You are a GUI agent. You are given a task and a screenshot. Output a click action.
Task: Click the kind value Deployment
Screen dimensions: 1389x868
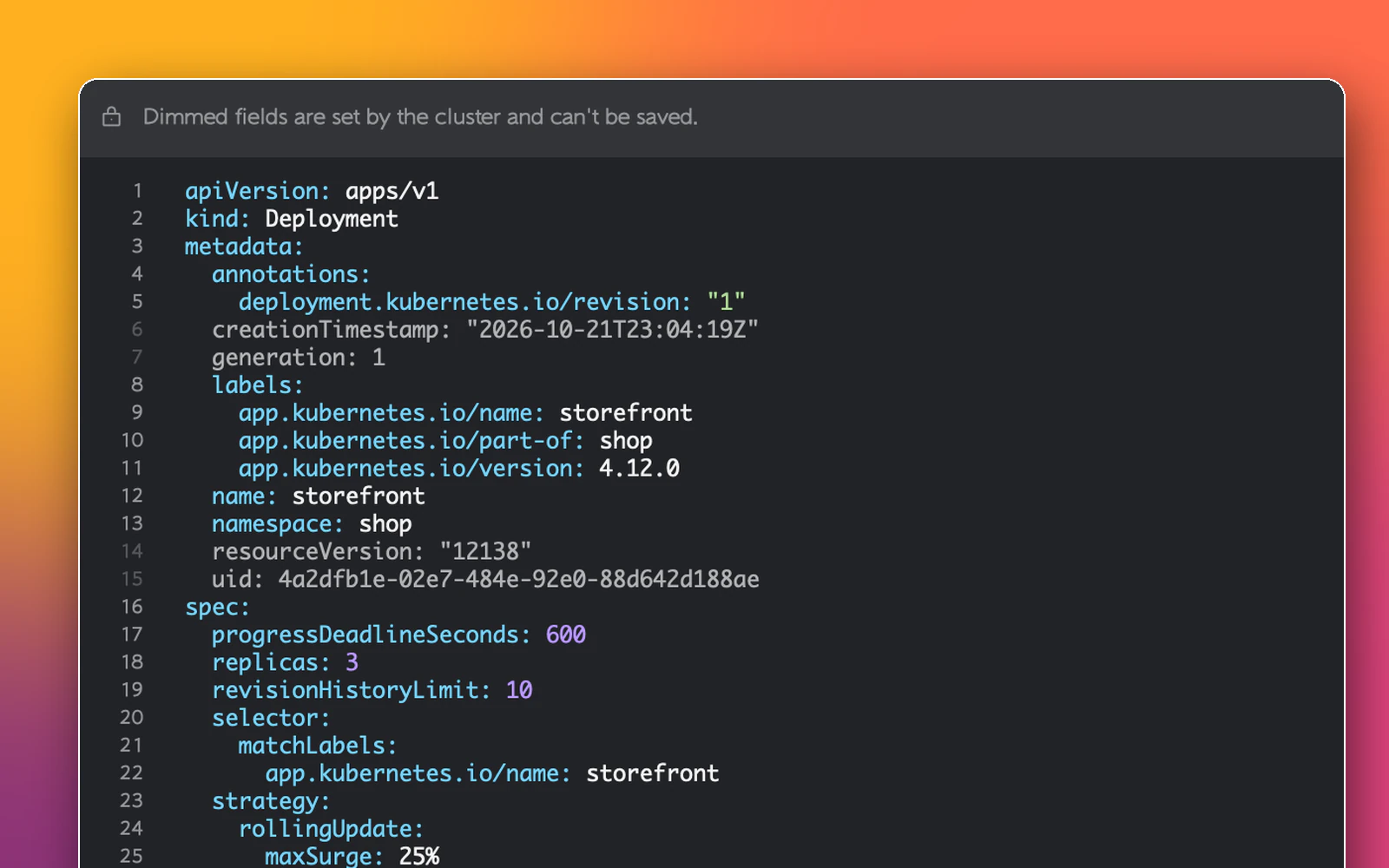click(332, 219)
